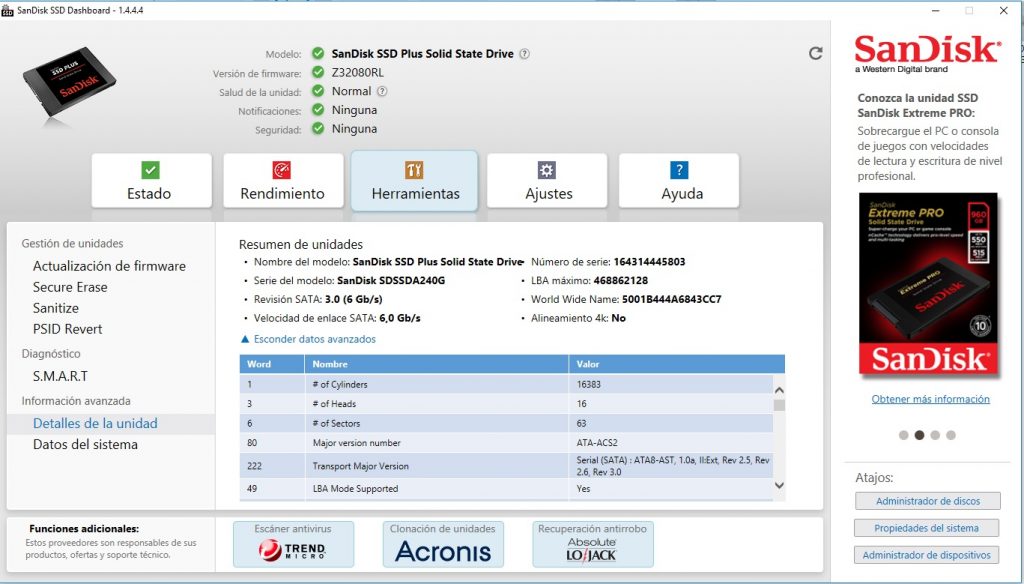Open Datos del sistema

85,444
